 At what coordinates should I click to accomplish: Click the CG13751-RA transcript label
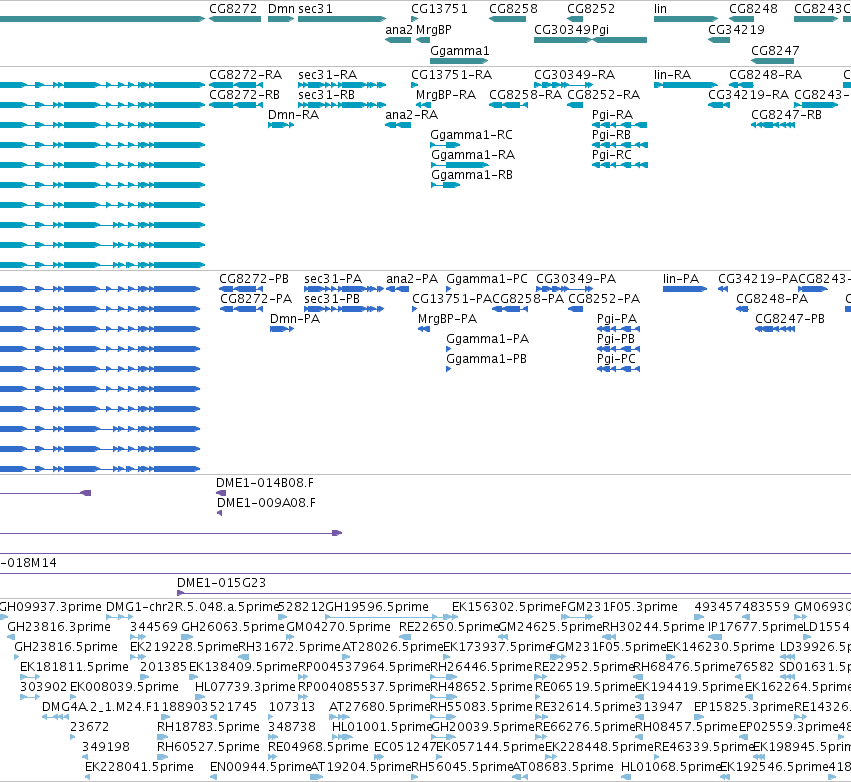(x=452, y=75)
